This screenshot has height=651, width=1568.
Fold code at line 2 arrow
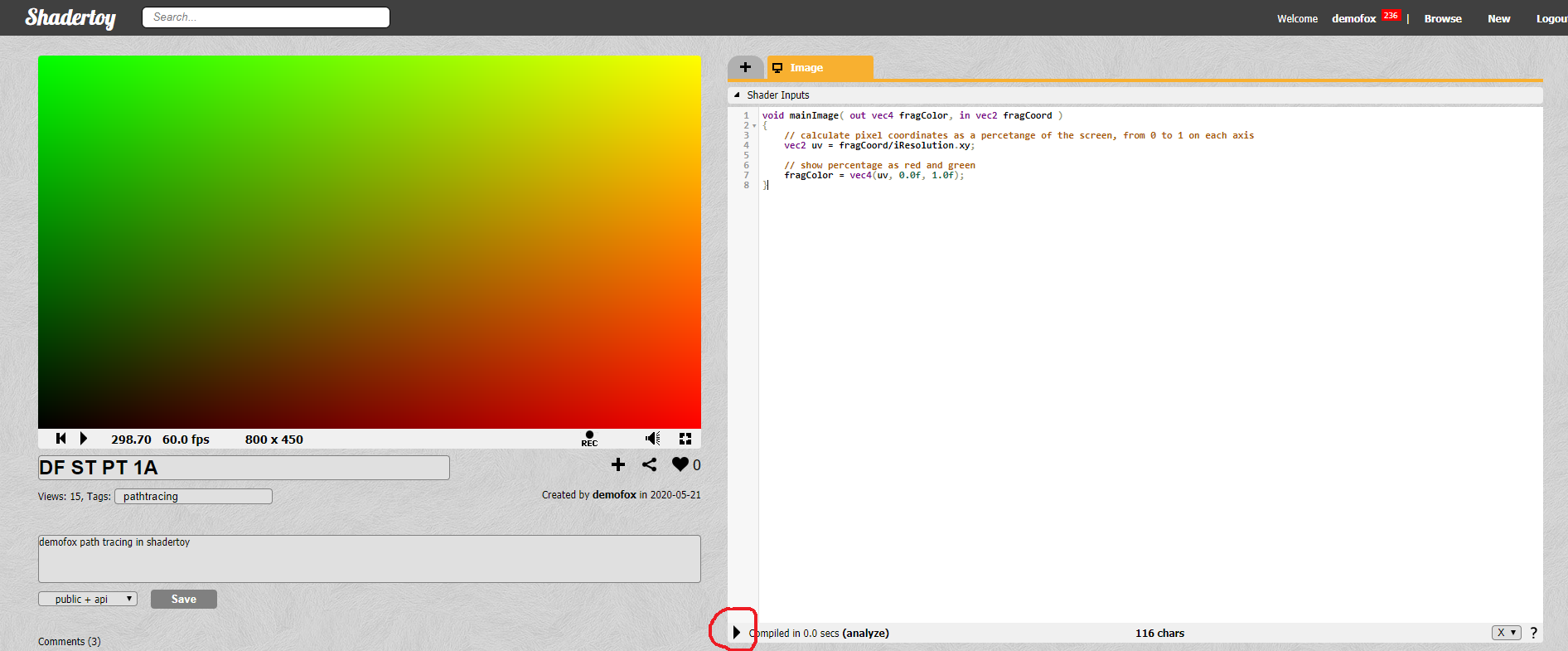[754, 126]
